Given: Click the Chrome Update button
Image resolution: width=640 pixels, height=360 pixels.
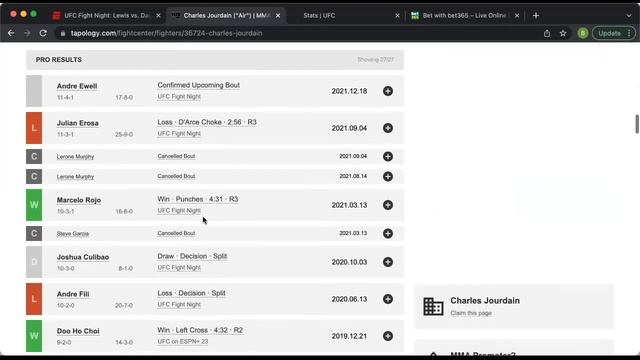Looking at the screenshot, I should pyautogui.click(x=613, y=33).
